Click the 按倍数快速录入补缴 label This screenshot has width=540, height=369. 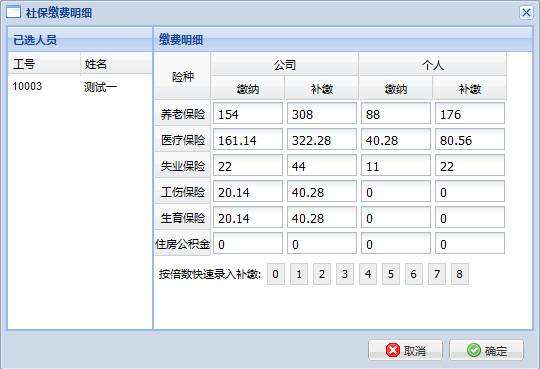pos(210,274)
